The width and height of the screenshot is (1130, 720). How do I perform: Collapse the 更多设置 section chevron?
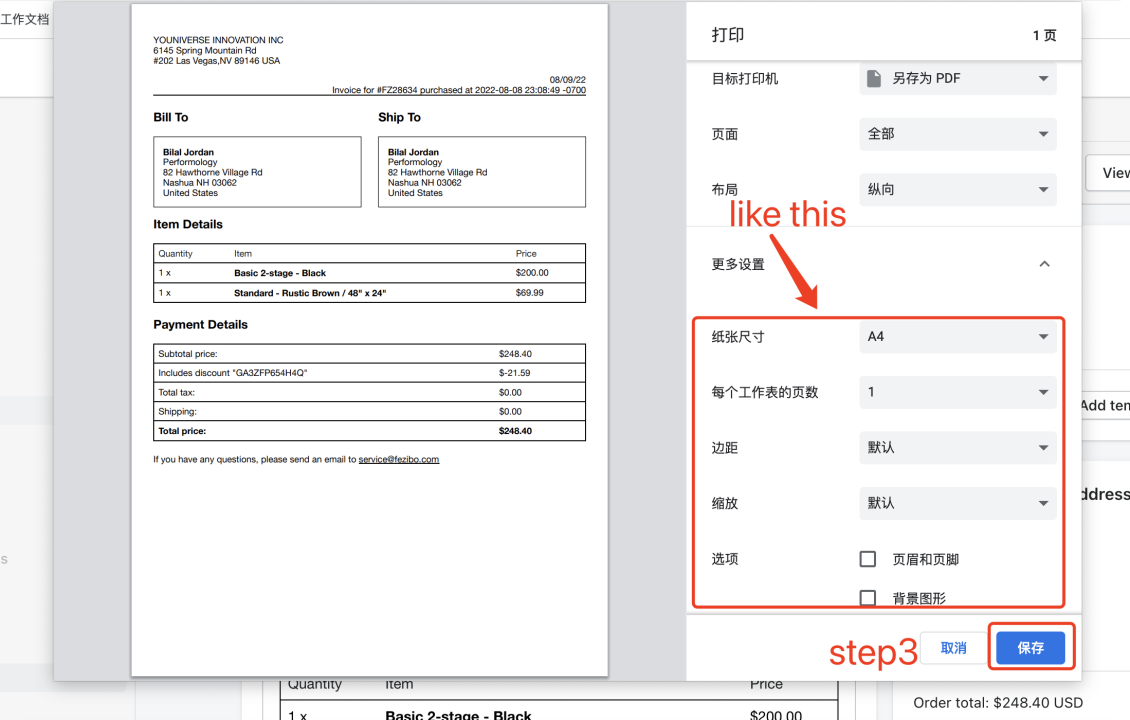tap(1044, 264)
